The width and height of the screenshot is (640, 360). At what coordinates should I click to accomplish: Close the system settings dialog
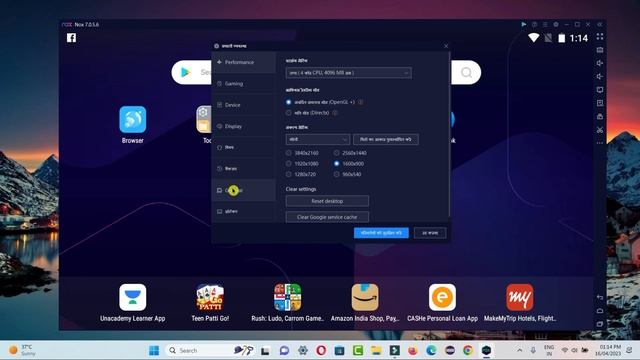[x=446, y=46]
